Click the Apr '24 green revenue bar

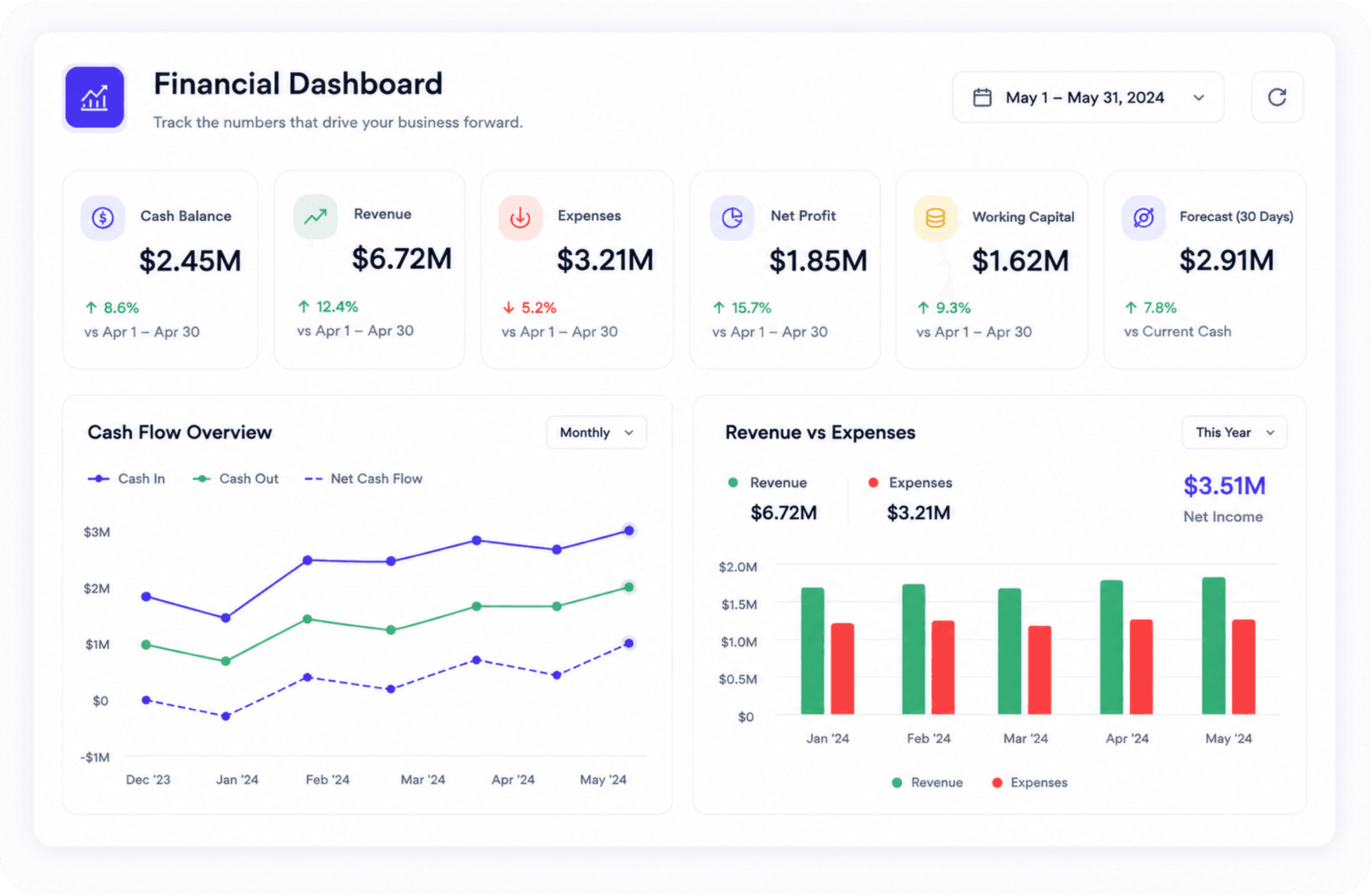(x=1111, y=648)
